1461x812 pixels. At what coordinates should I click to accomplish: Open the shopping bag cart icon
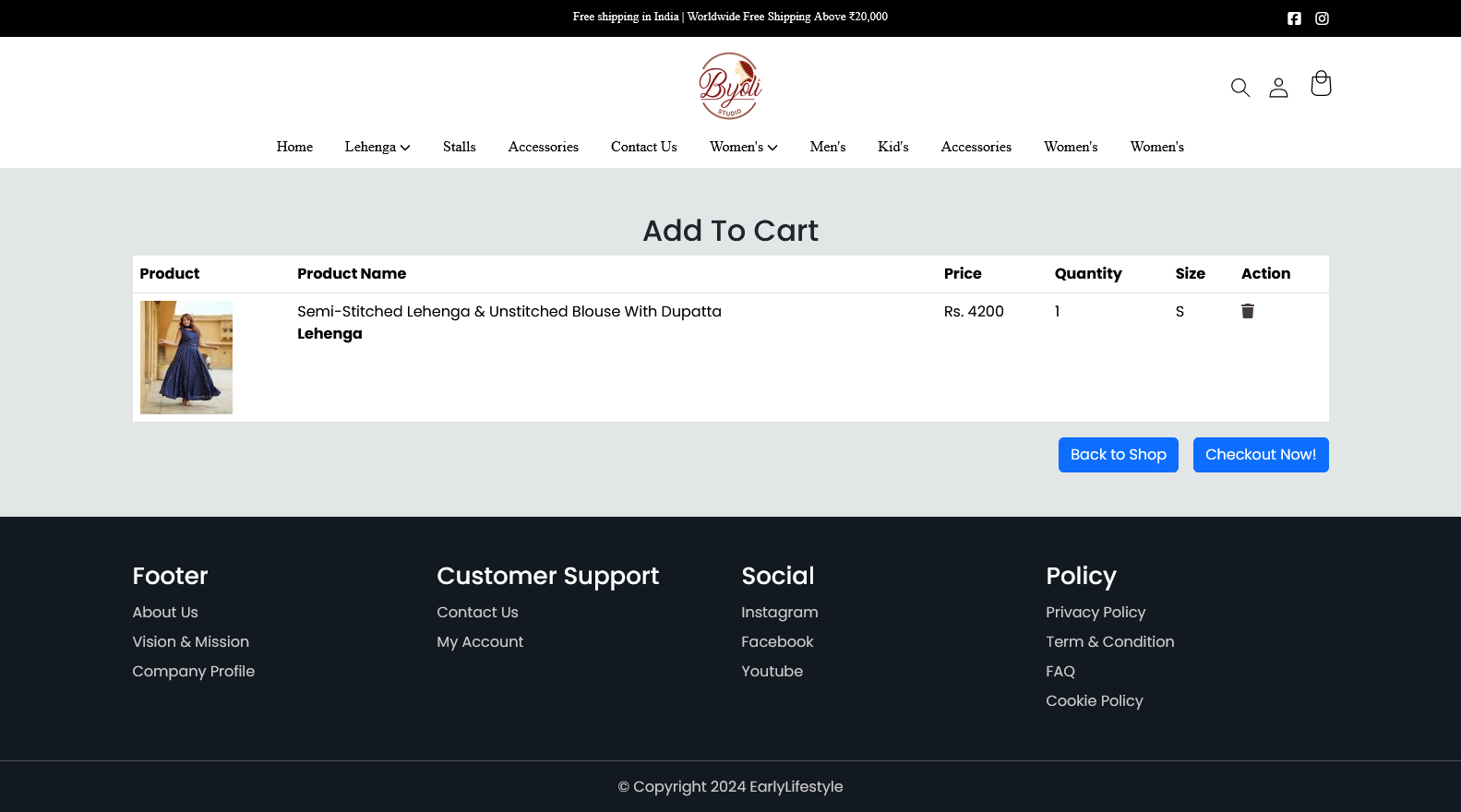pos(1321,84)
